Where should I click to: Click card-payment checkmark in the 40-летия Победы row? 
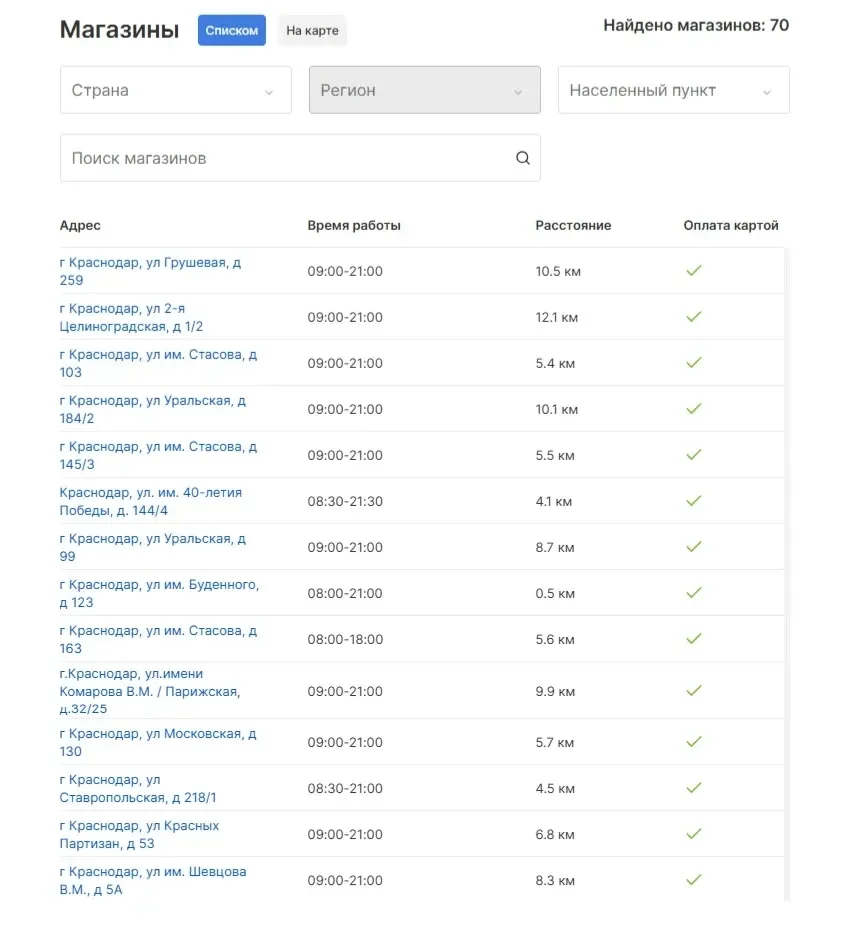point(694,500)
